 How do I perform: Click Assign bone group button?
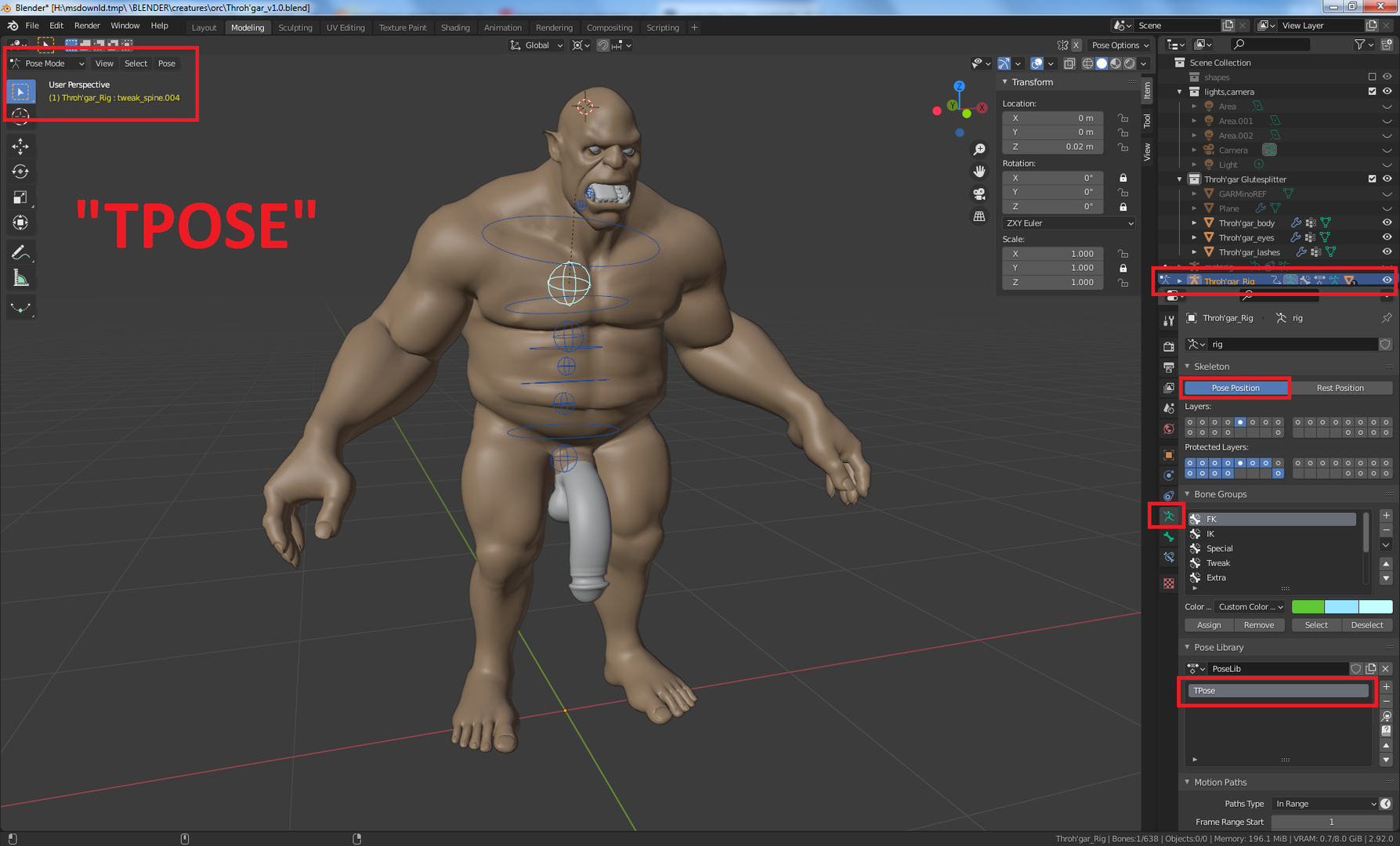[1209, 625]
